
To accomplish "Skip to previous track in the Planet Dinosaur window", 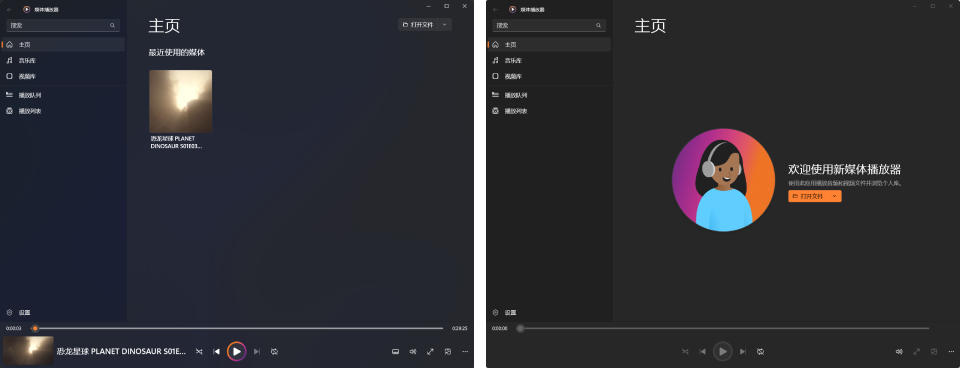I will (x=216, y=351).
